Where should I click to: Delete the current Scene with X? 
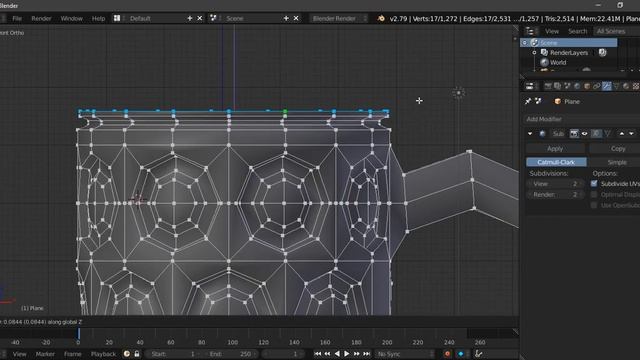(x=296, y=18)
